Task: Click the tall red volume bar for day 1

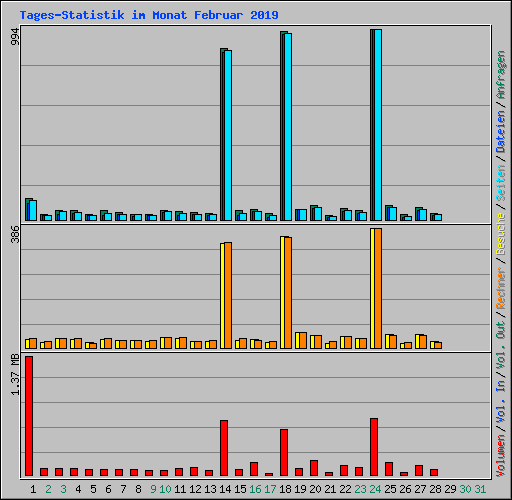Action: tap(29, 416)
